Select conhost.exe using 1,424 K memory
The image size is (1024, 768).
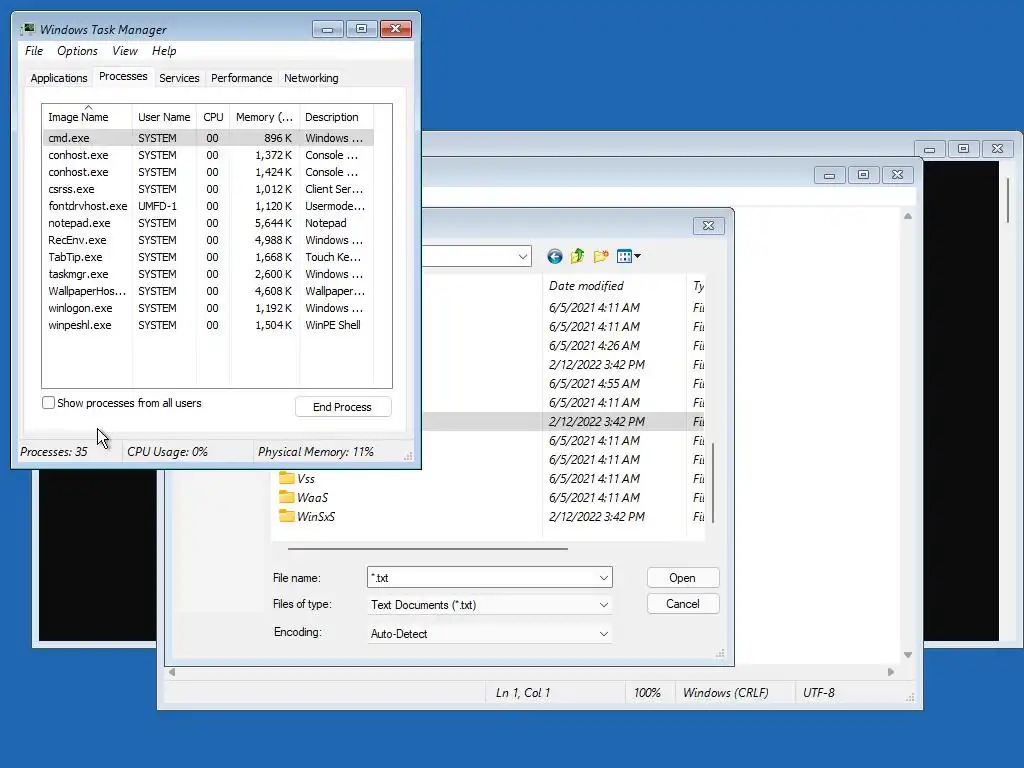click(x=208, y=172)
